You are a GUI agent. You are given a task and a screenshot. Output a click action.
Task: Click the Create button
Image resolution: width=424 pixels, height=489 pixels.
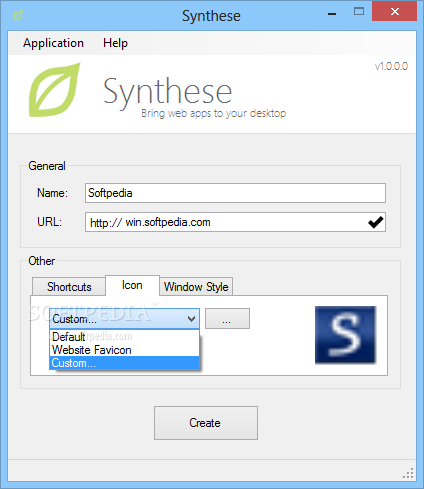pos(206,423)
